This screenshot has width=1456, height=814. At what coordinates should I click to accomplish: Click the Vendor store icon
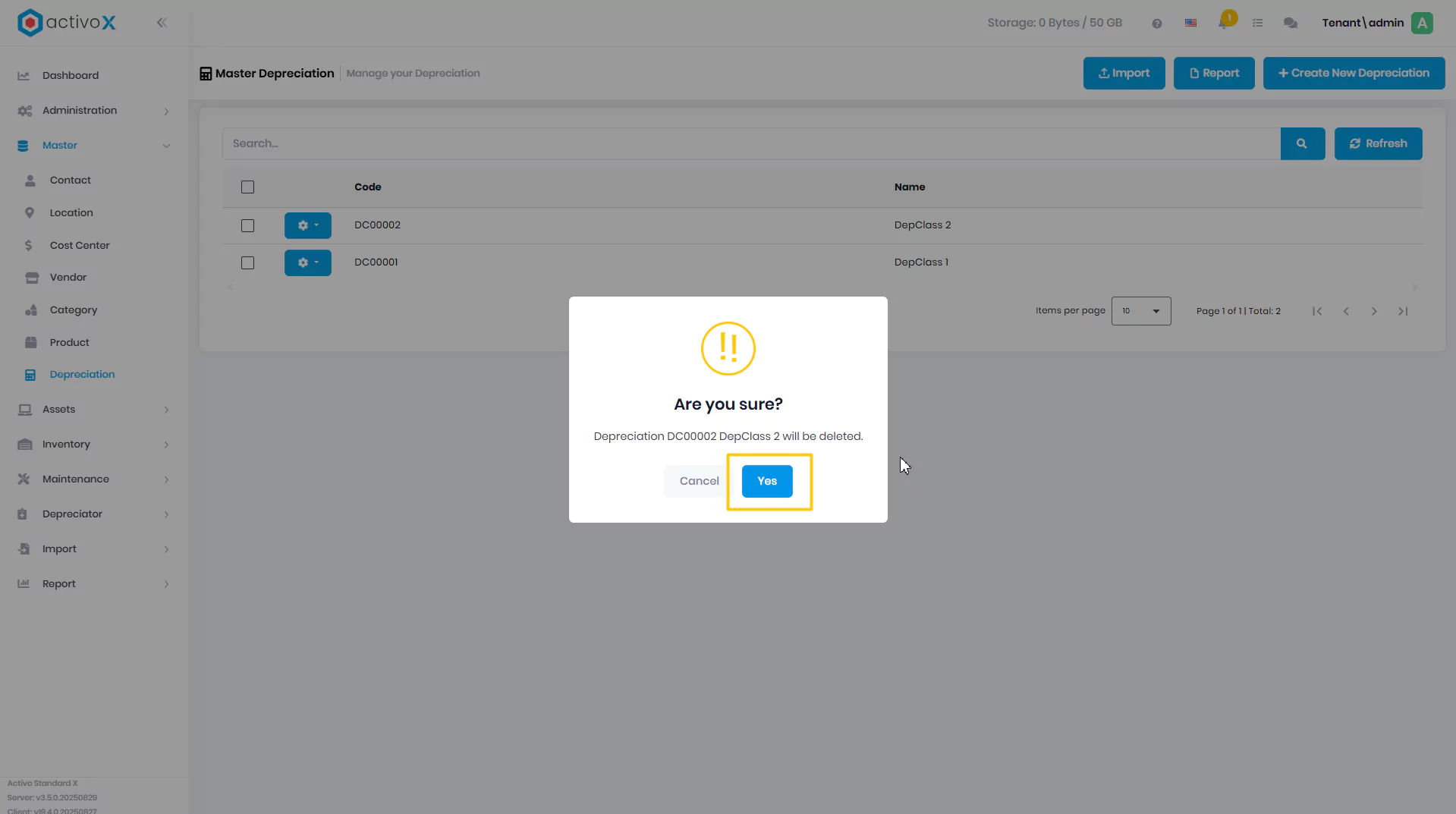pos(31,278)
